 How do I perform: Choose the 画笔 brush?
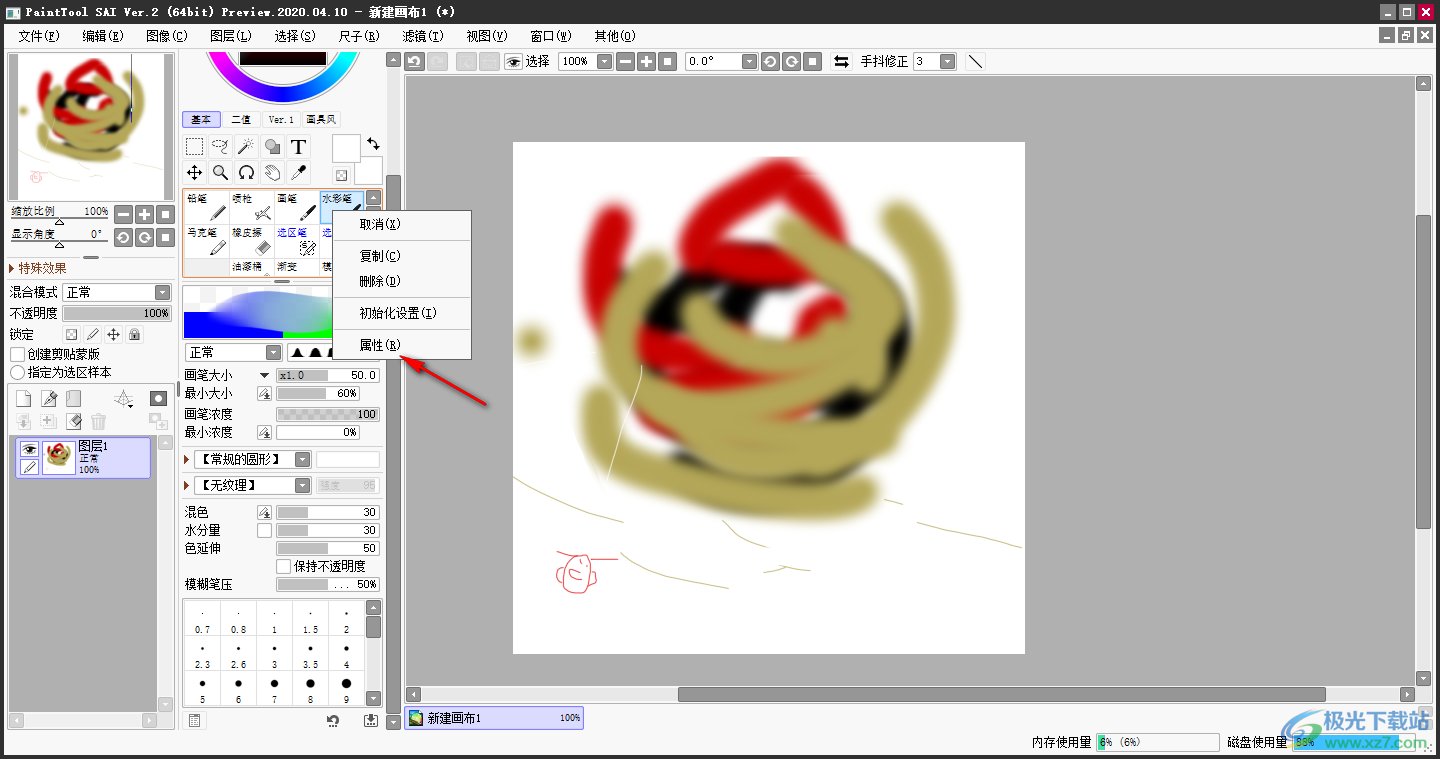[x=297, y=207]
